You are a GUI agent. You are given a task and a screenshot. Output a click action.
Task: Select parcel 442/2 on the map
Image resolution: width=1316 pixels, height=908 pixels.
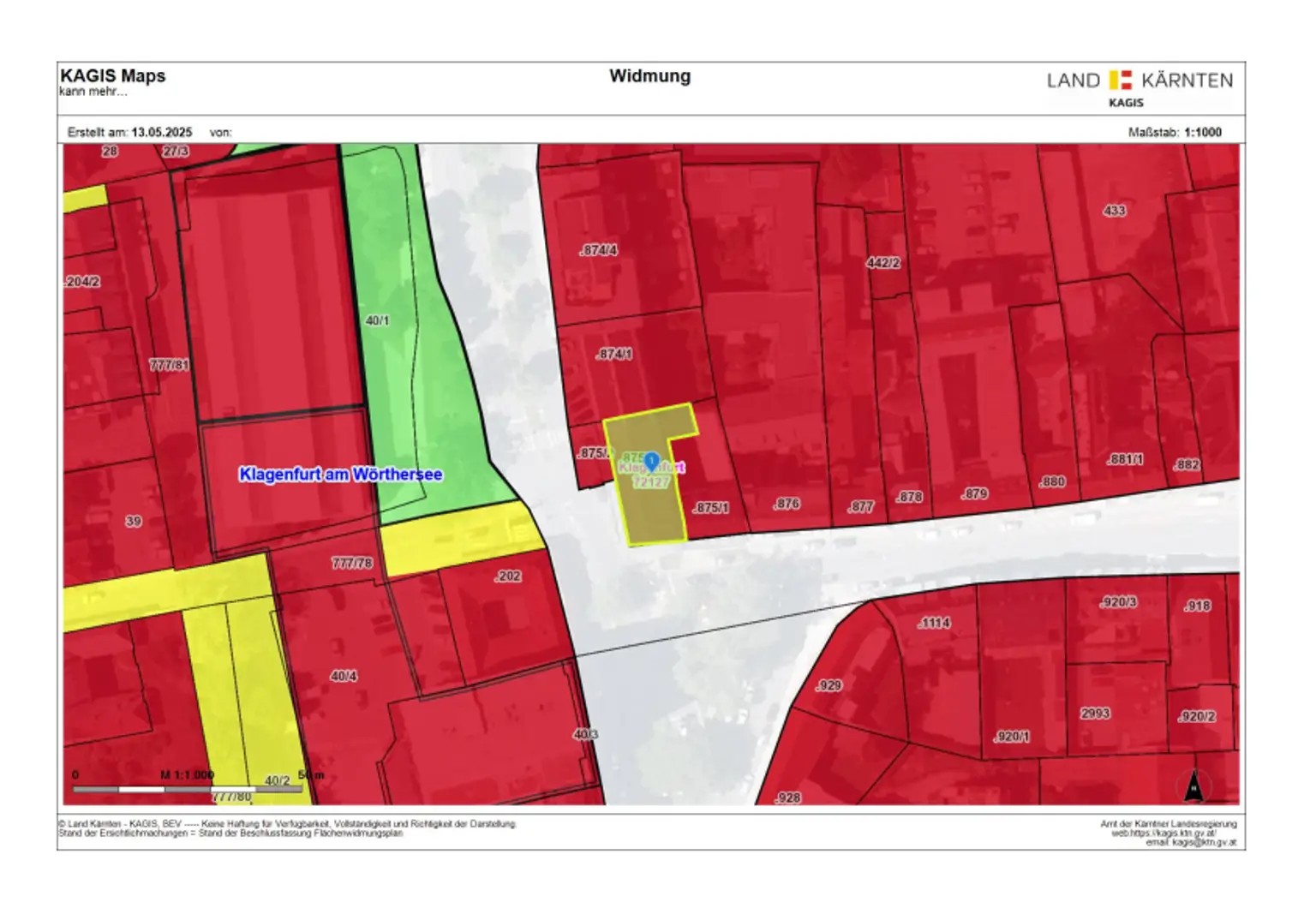[x=882, y=263]
